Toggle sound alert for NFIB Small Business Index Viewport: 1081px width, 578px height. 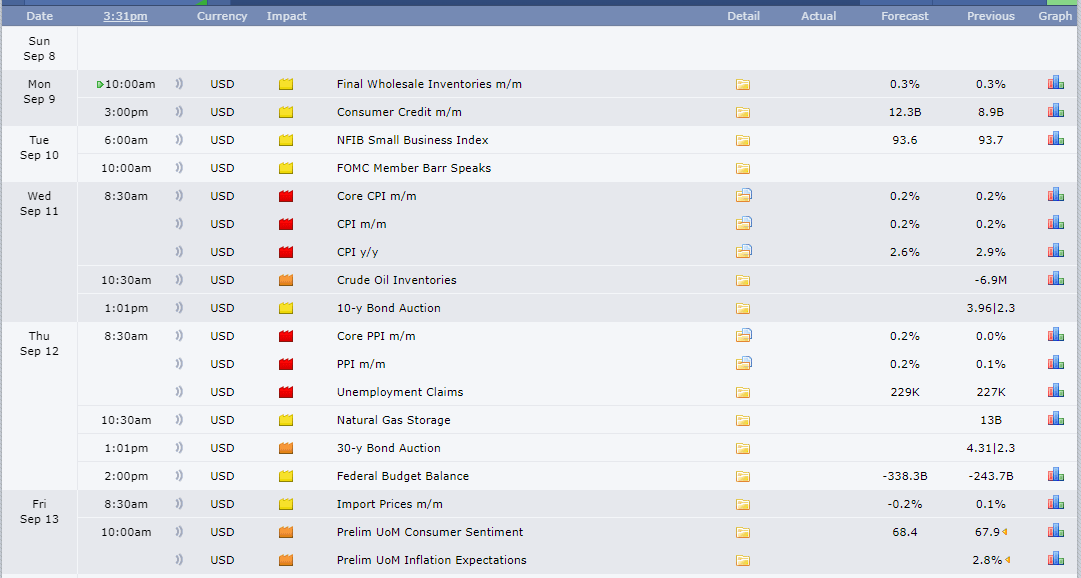tap(179, 139)
